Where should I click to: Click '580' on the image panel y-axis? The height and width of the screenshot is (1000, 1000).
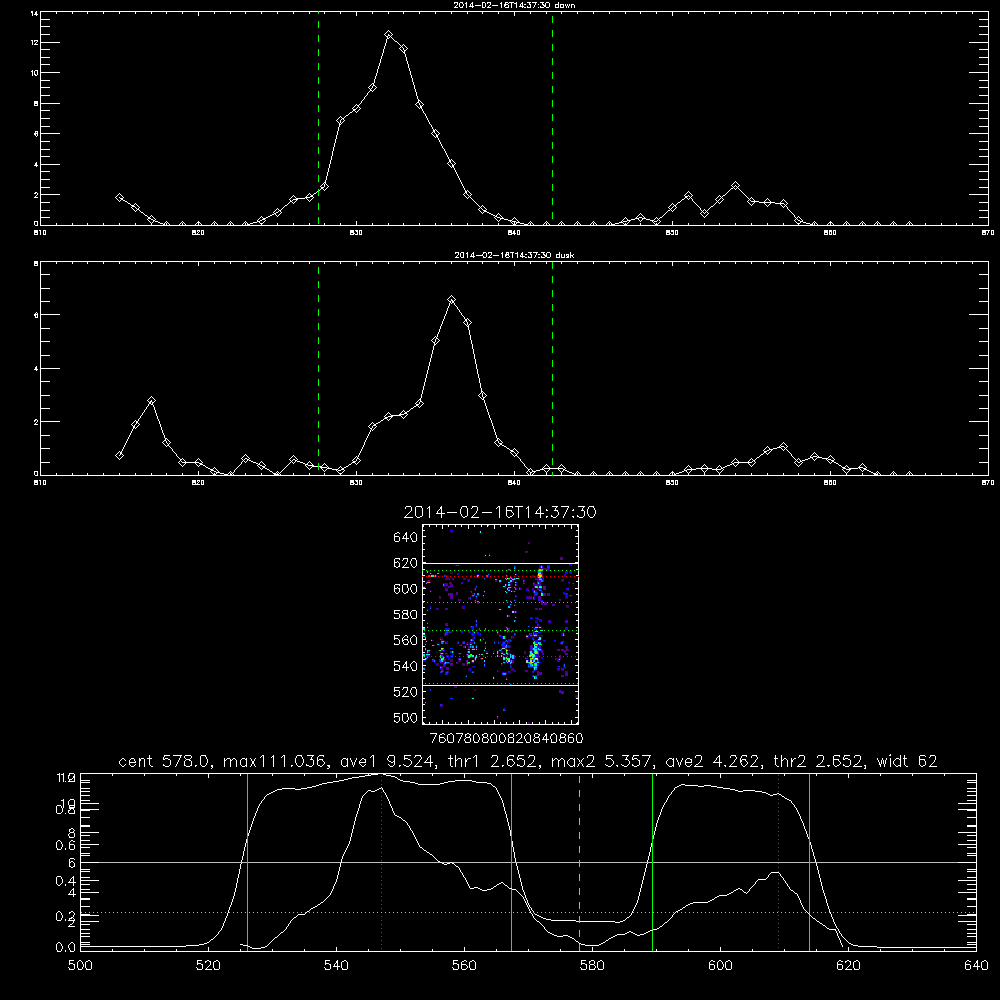(x=405, y=615)
